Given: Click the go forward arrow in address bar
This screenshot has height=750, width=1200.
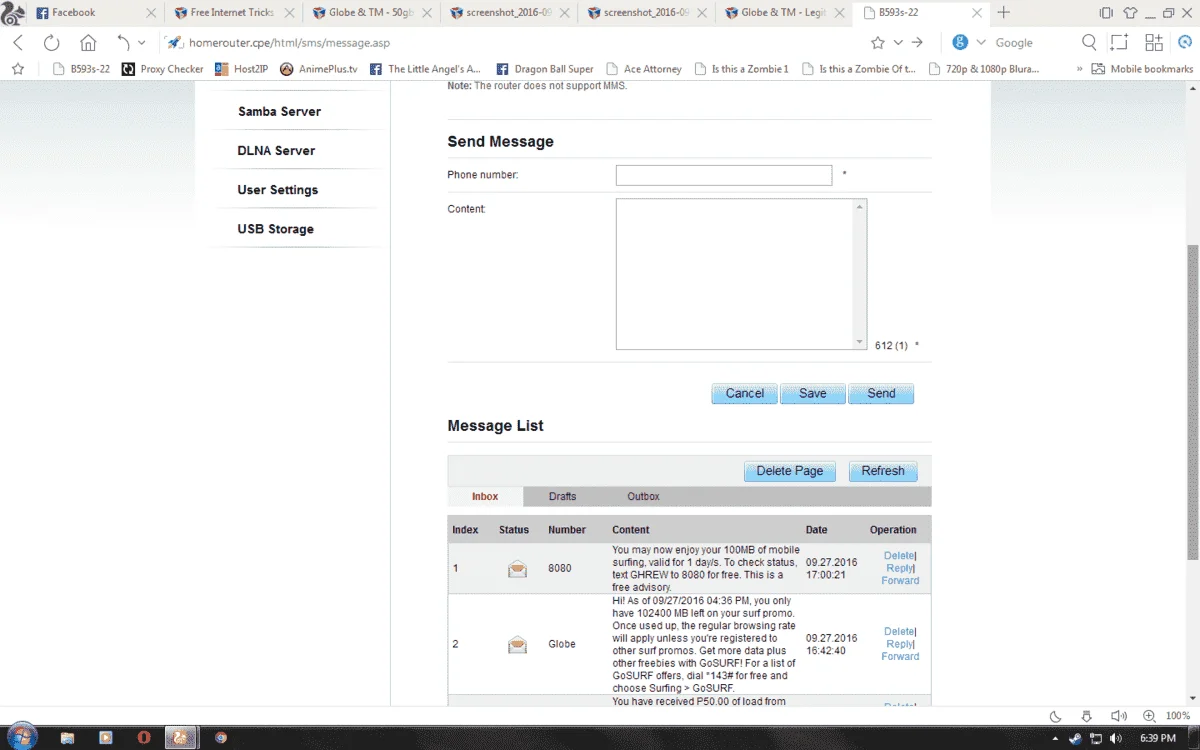Looking at the screenshot, I should [x=917, y=43].
